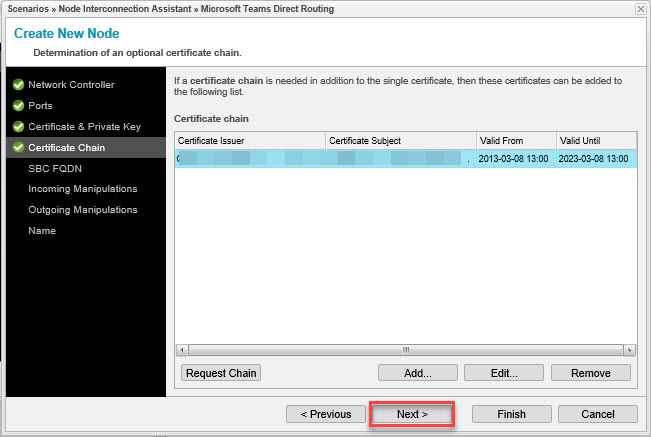
Task: Click checkmark icon beside Certificate & Private Key
Action: pos(18,127)
